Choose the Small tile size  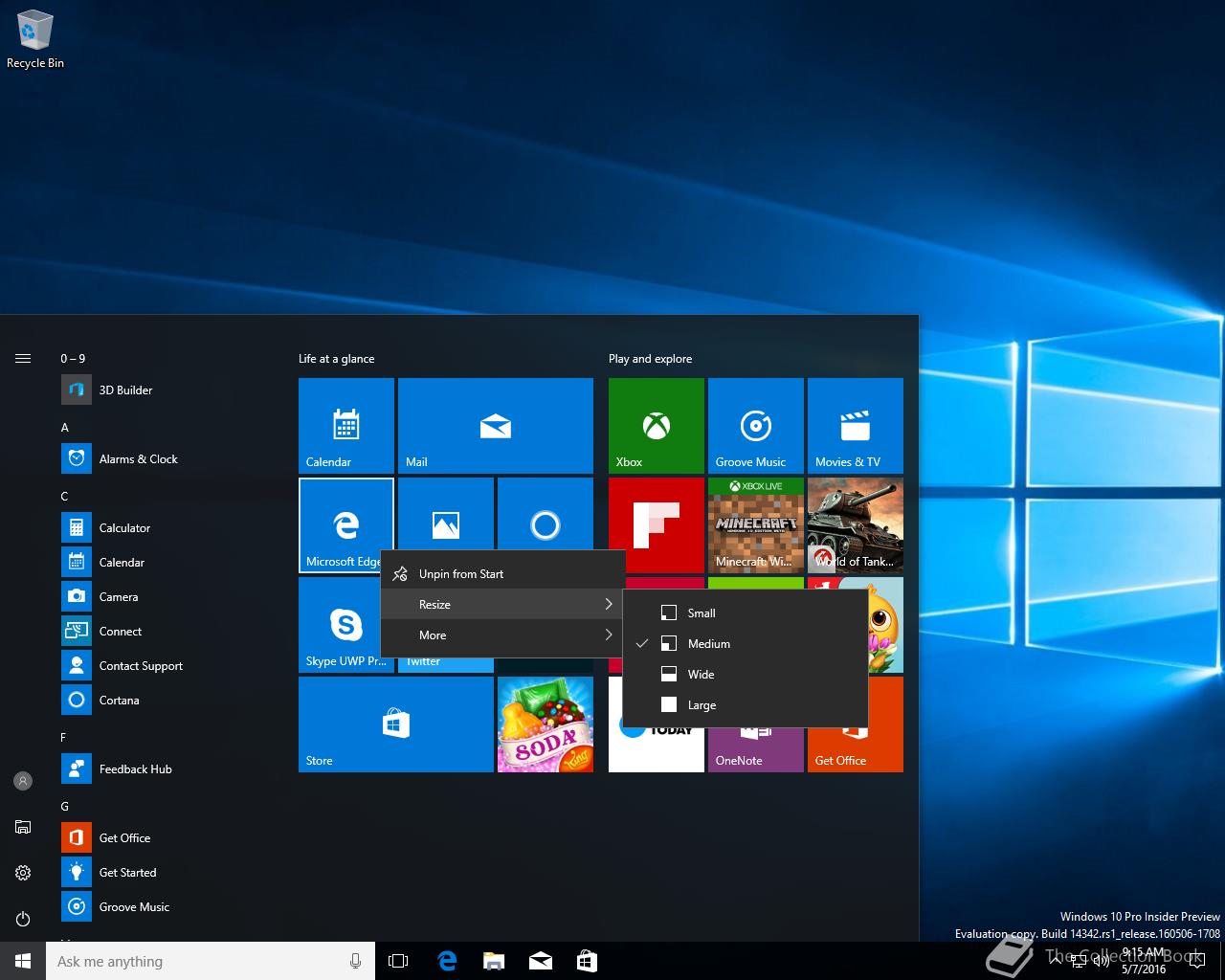point(746,613)
